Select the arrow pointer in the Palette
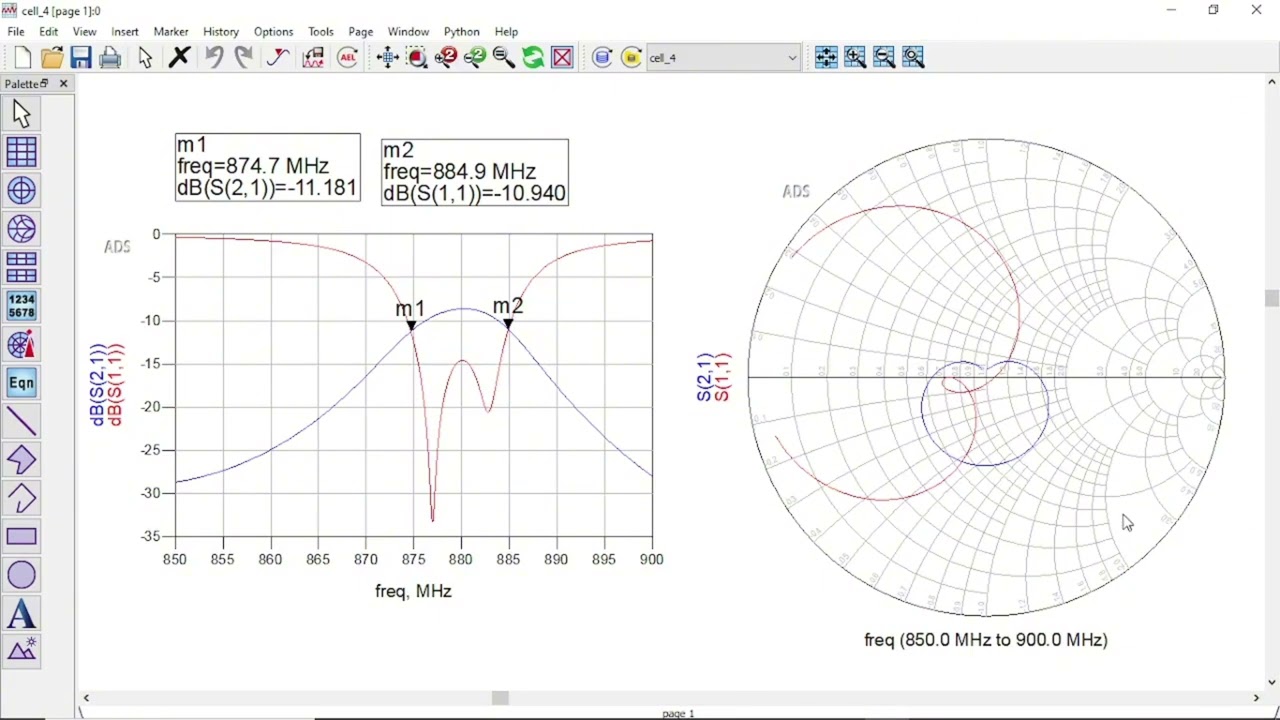Viewport: 1280px width, 720px height. tap(21, 114)
